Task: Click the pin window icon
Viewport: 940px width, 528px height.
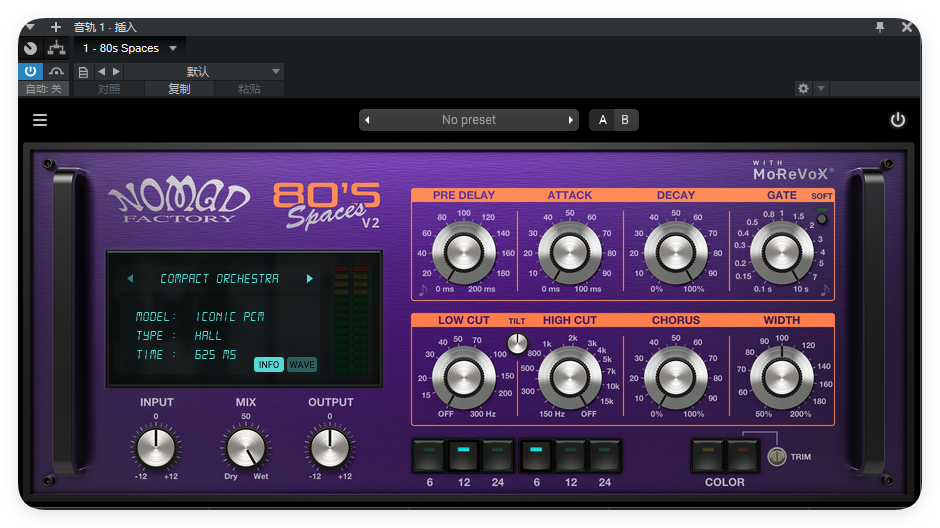Action: [x=879, y=27]
